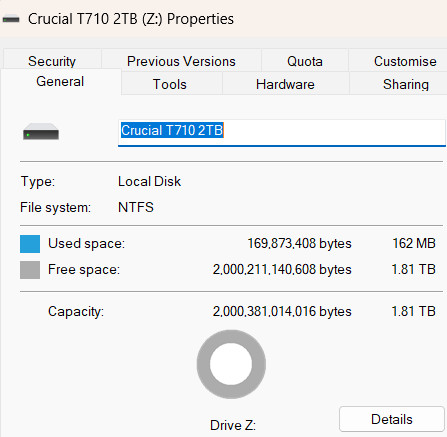Click the blue Used space color square
Image resolution: width=447 pixels, height=437 pixels.
tap(30, 244)
